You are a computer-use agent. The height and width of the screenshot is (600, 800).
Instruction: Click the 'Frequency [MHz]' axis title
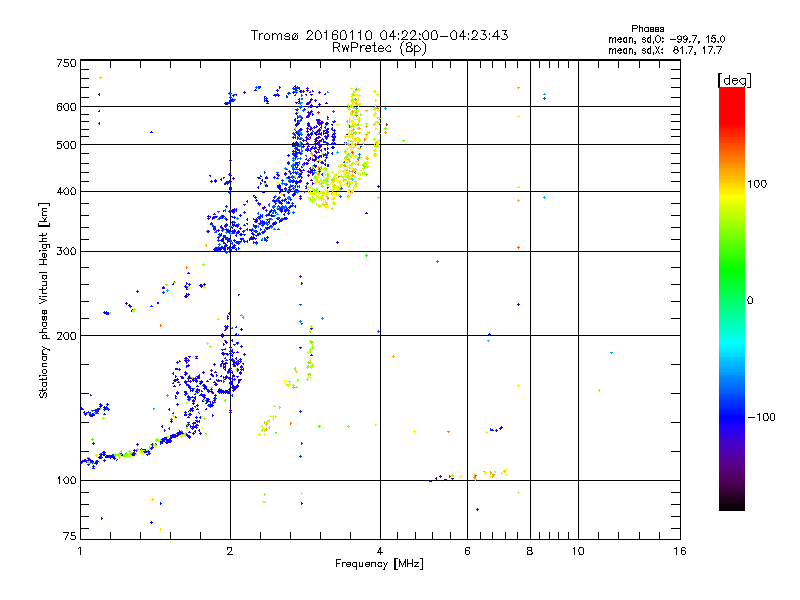[379, 564]
